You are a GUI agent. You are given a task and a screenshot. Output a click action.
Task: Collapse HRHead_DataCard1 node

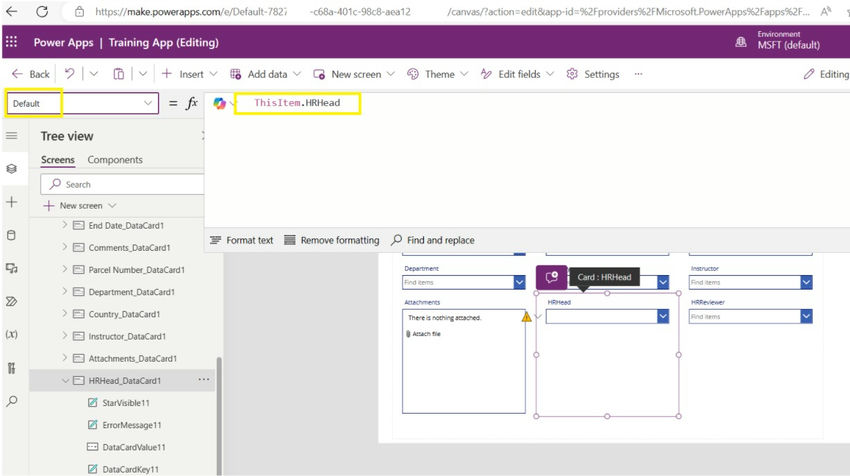click(65, 381)
